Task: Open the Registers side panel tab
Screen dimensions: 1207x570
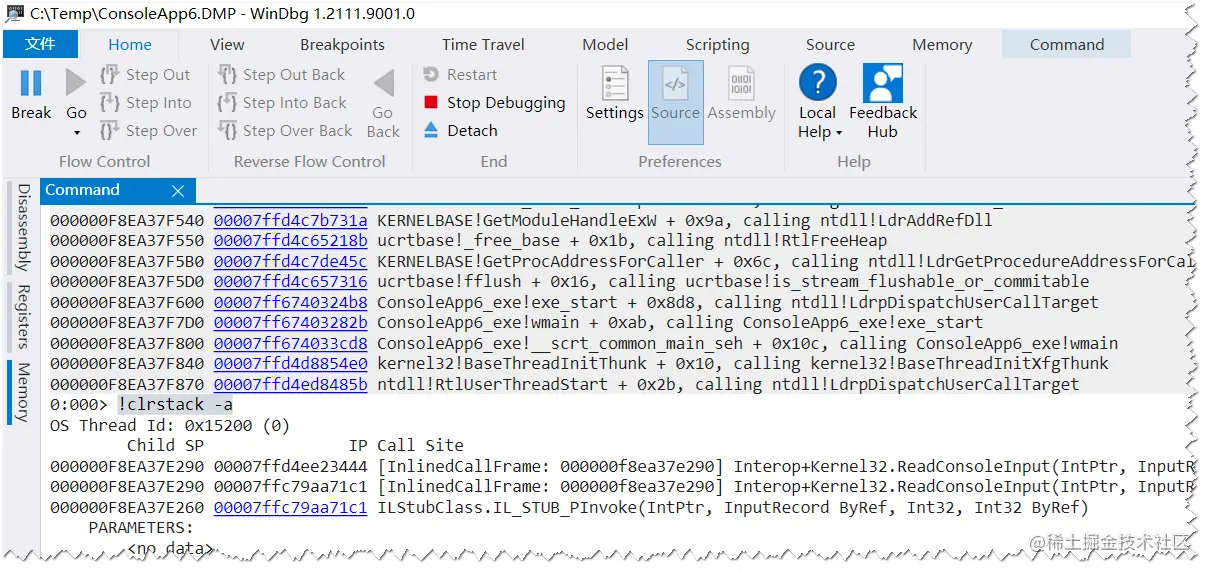Action: [x=23, y=315]
